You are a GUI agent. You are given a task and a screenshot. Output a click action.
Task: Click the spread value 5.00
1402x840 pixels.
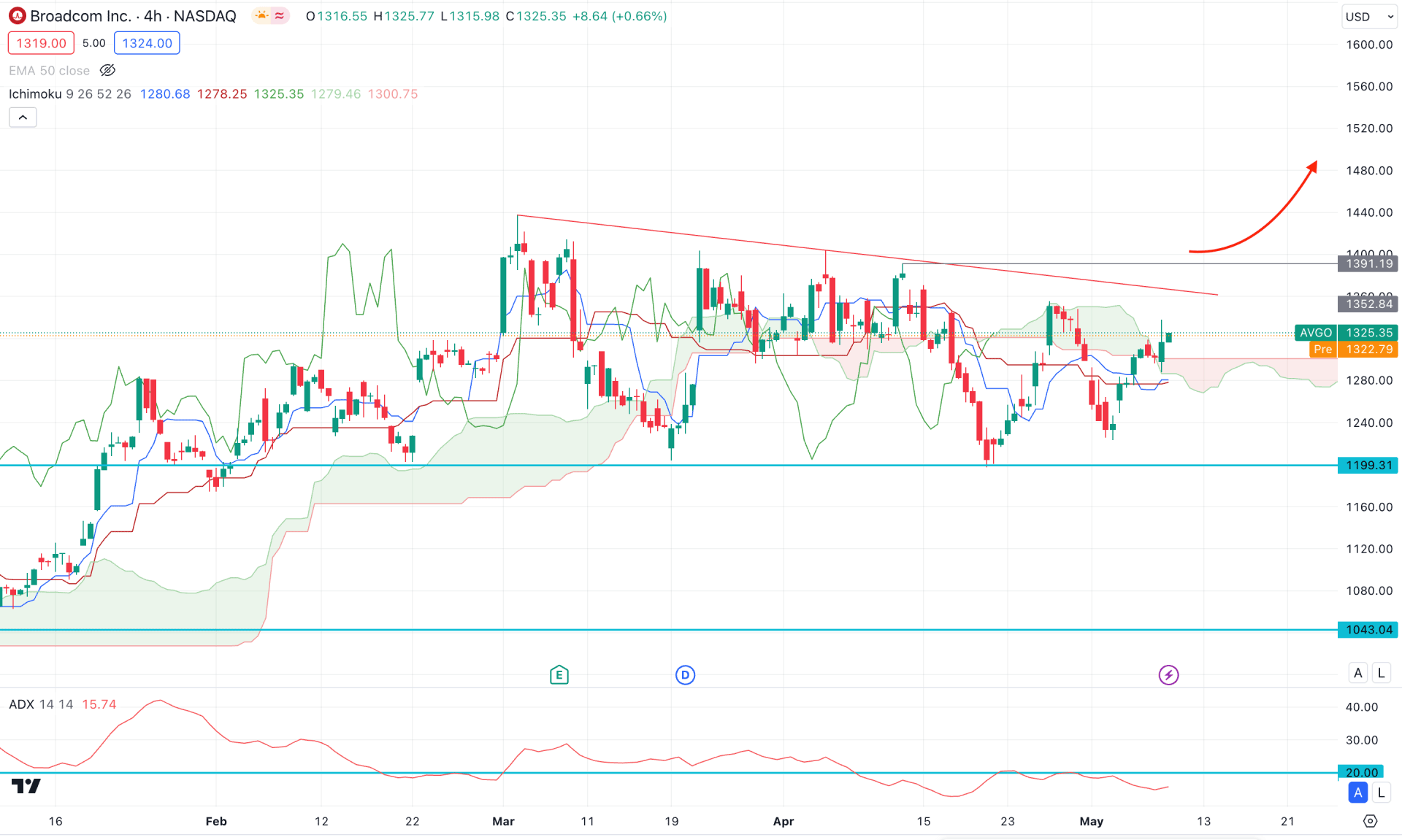(93, 43)
